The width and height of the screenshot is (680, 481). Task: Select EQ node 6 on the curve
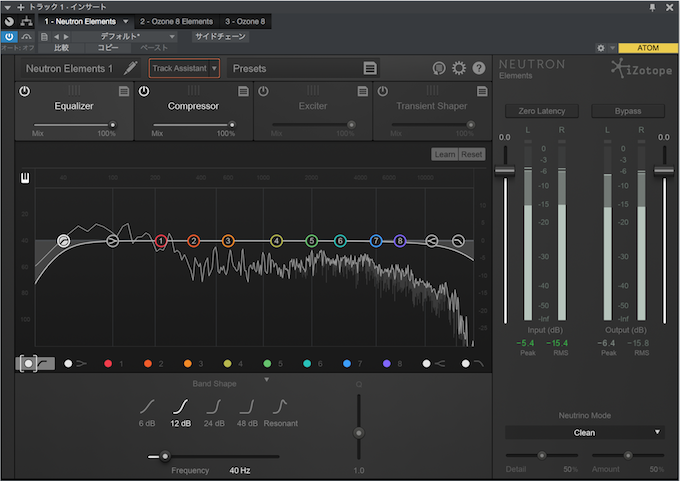340,241
